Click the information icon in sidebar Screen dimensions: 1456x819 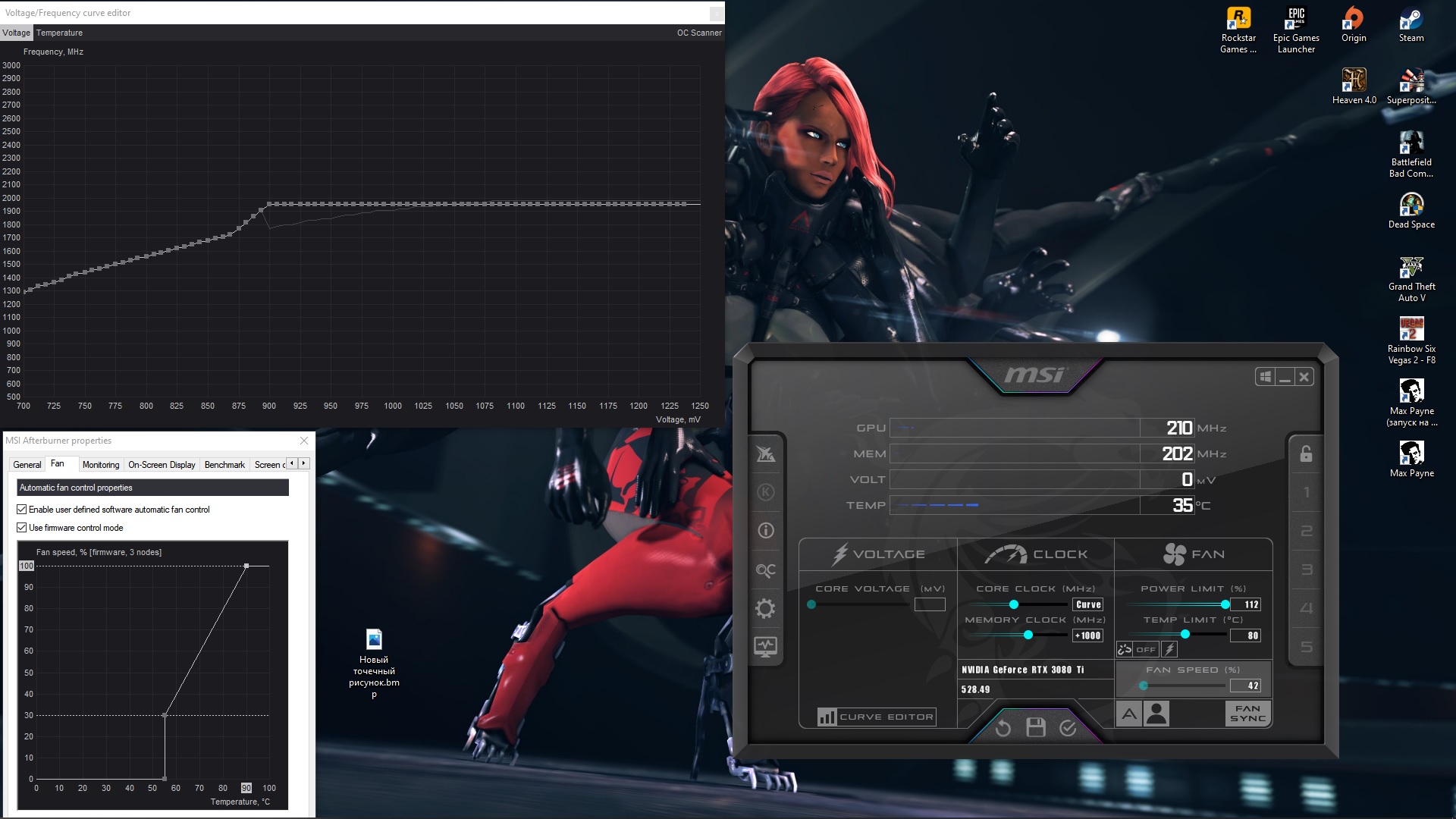click(x=765, y=531)
